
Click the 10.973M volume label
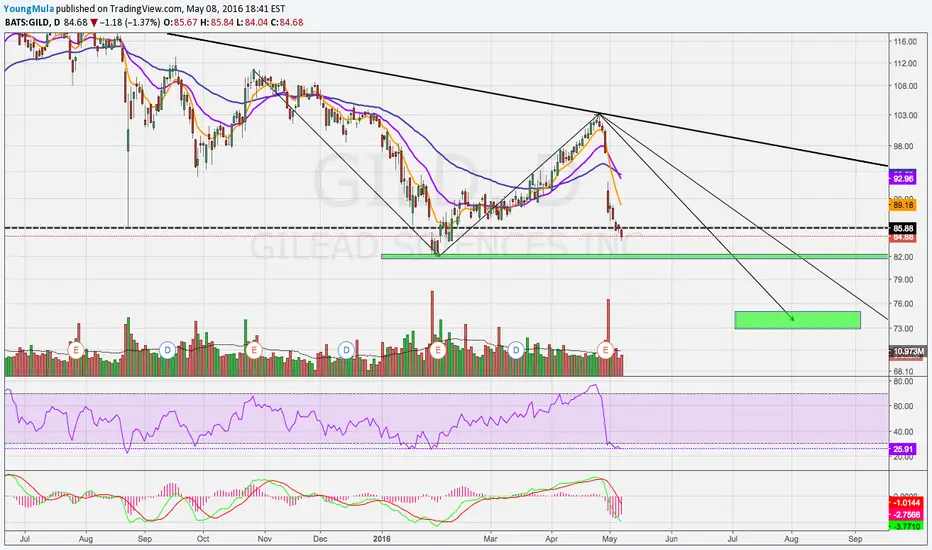(906, 351)
